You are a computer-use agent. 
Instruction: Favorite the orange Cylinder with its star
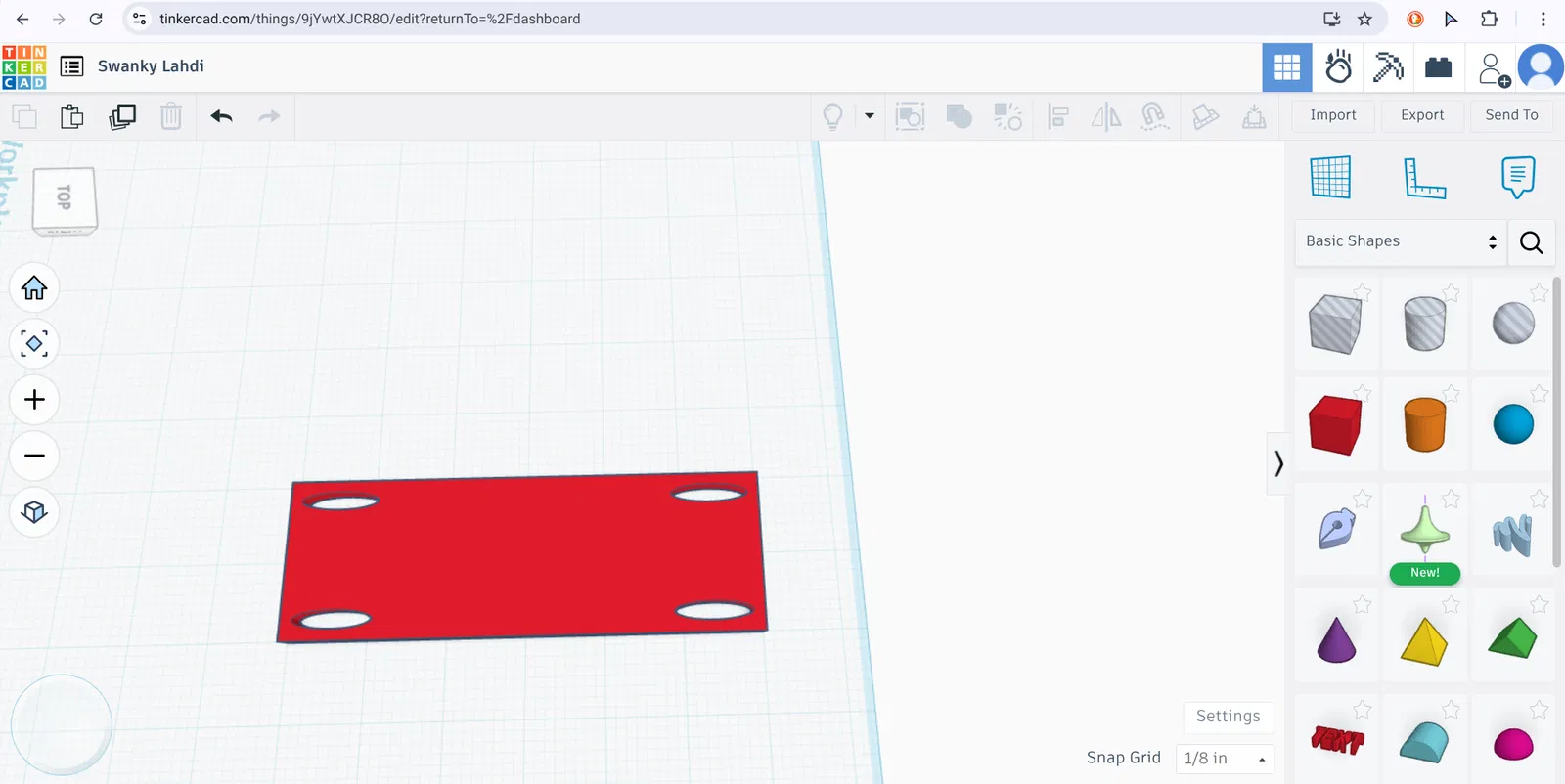[1452, 393]
